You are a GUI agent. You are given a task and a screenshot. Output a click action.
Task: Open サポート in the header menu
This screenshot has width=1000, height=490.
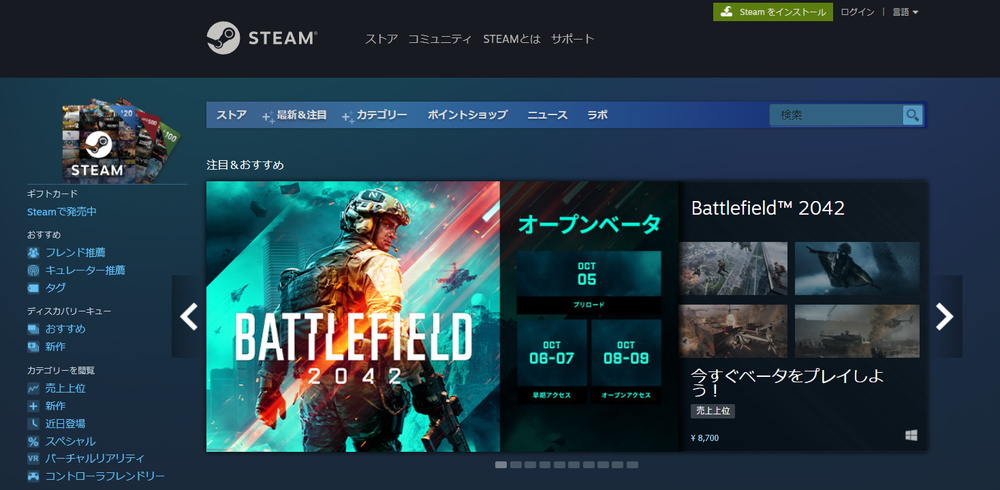pyautogui.click(x=573, y=39)
